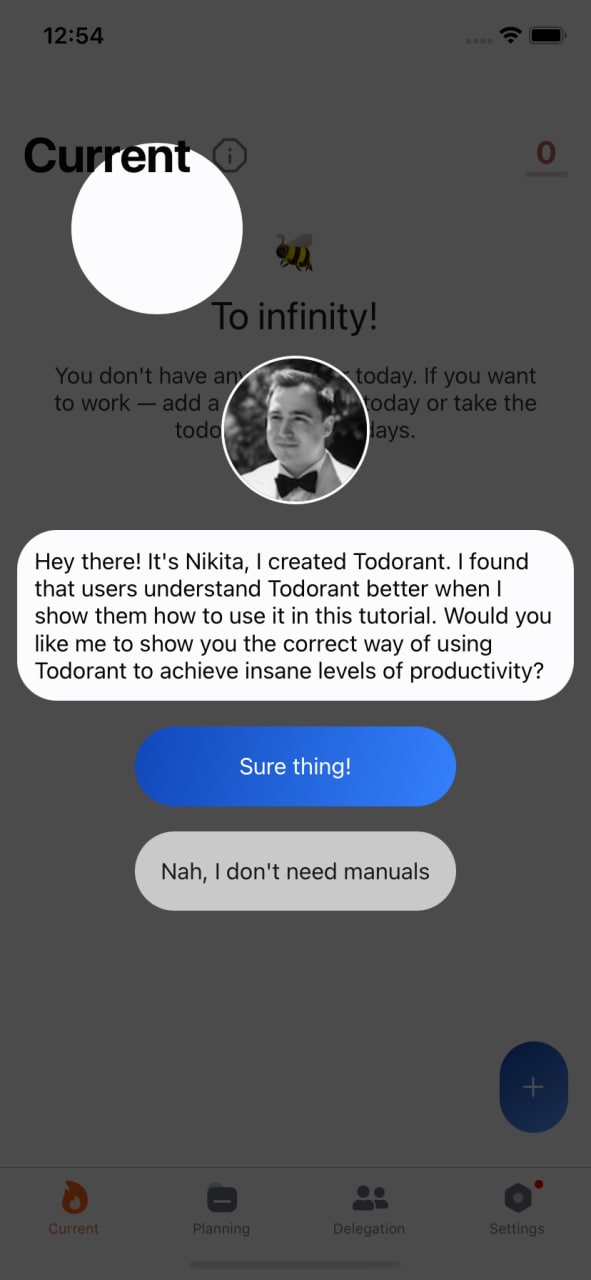The image size is (591, 1280).
Task: Tap the Settings hexagon gear icon
Action: pos(517,1197)
